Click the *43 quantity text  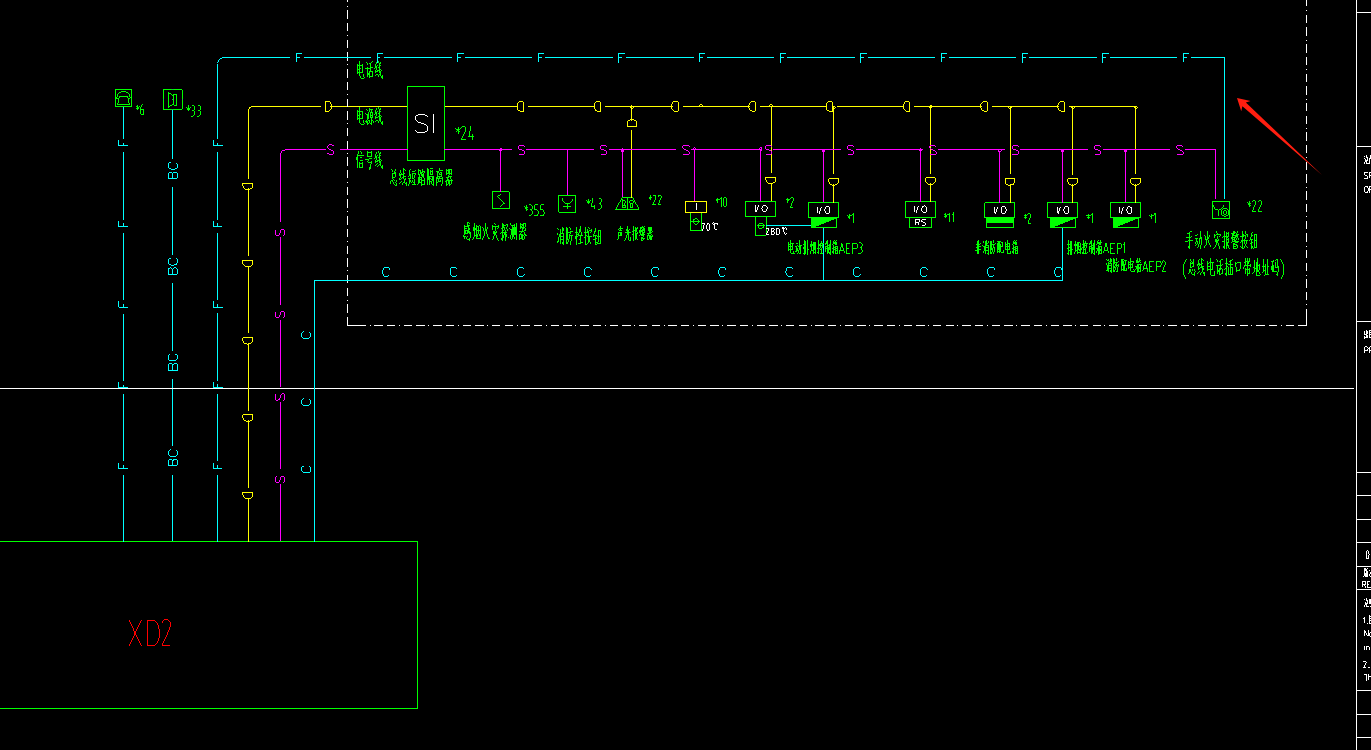tap(594, 204)
